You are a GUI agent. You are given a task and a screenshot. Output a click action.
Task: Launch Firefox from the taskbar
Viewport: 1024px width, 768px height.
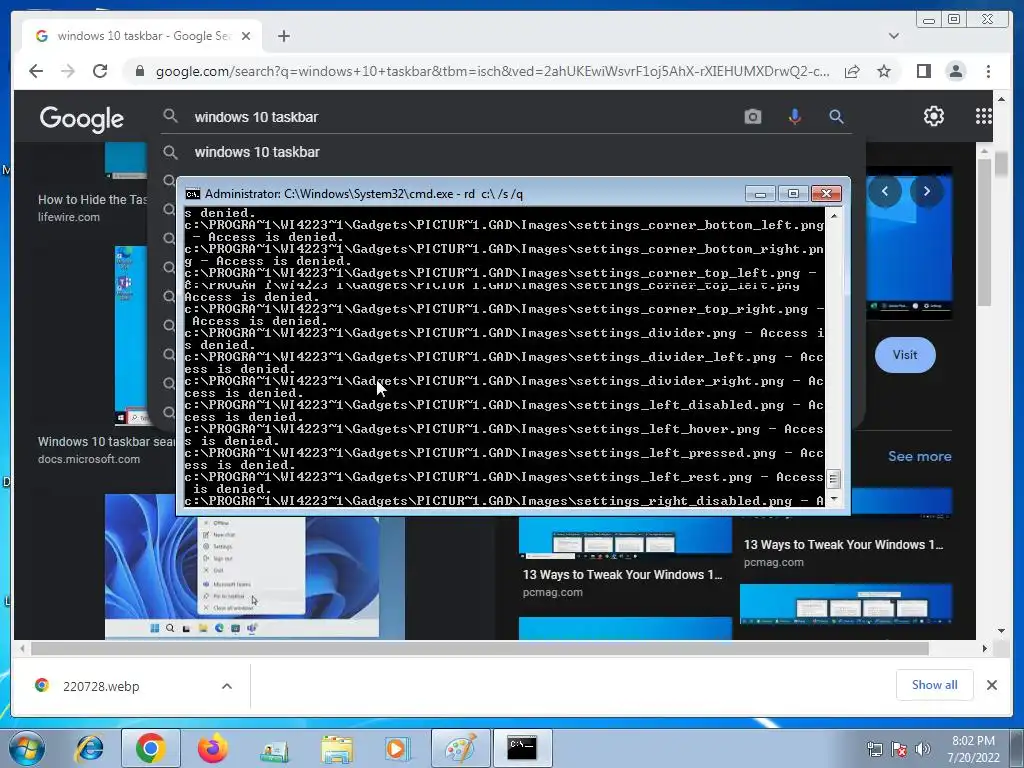(213, 748)
